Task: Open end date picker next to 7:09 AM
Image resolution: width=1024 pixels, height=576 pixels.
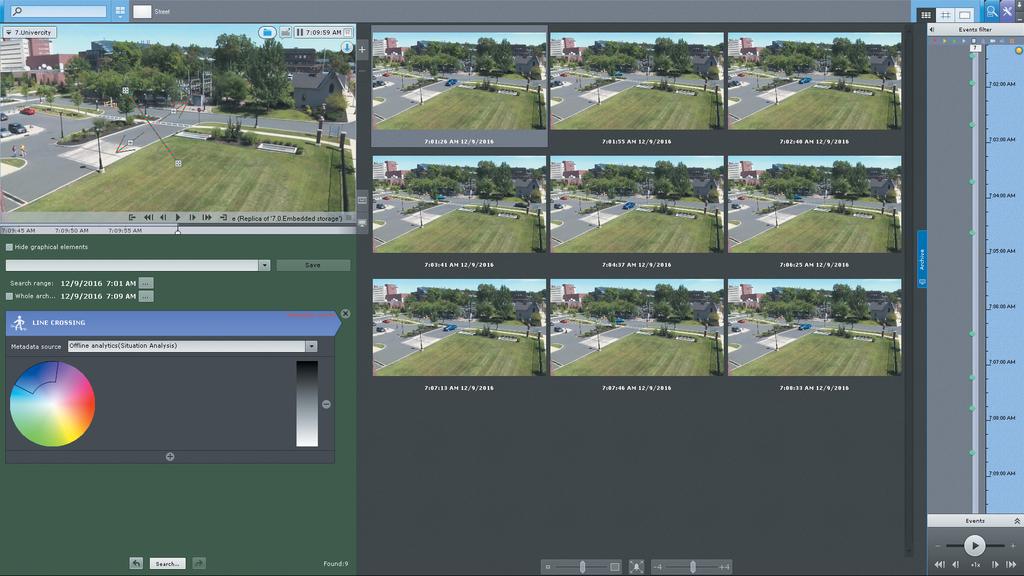Action: coord(146,296)
